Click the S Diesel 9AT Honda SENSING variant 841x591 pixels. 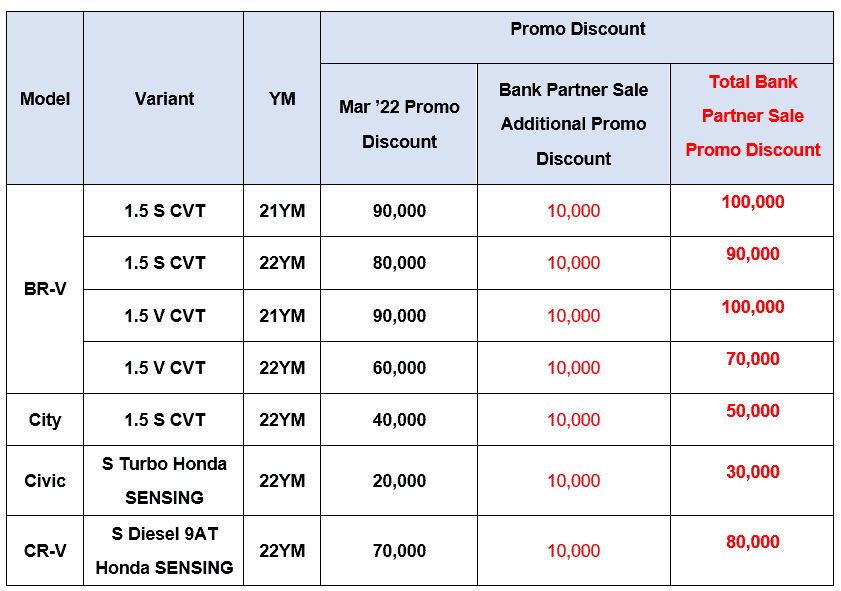click(x=164, y=551)
